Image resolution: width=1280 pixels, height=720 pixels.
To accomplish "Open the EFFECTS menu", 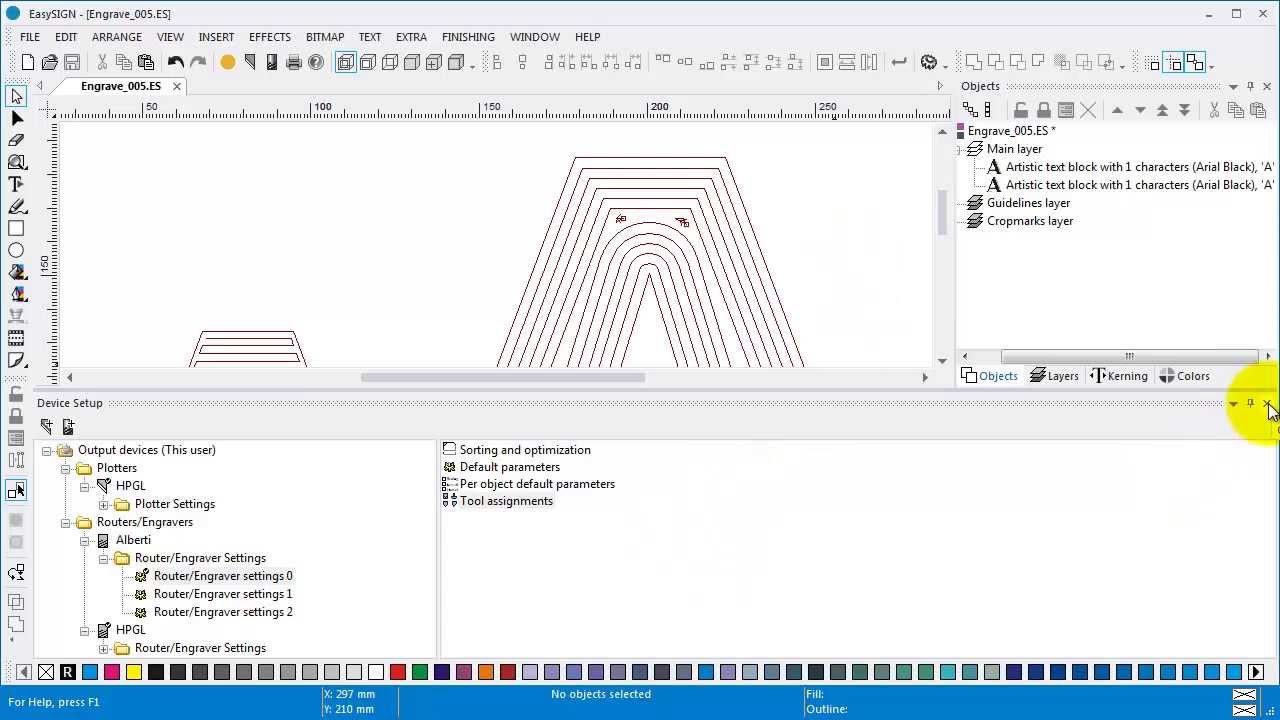I will pos(269,37).
